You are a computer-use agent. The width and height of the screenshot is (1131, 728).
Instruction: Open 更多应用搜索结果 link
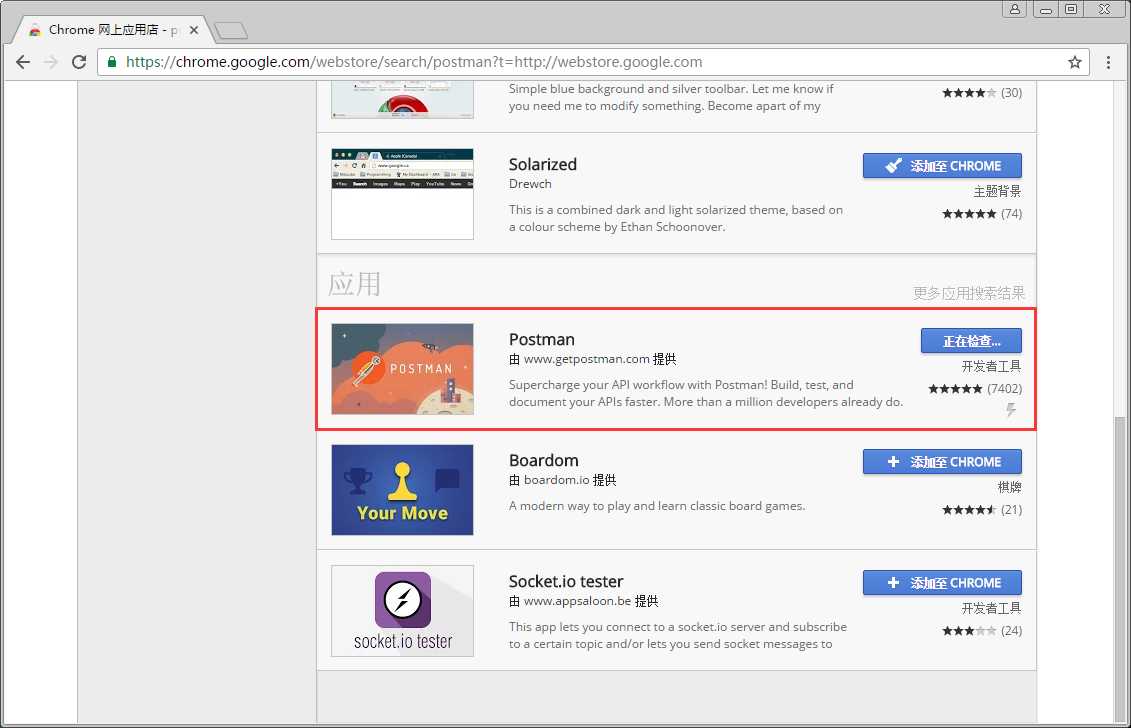pyautogui.click(x=969, y=293)
